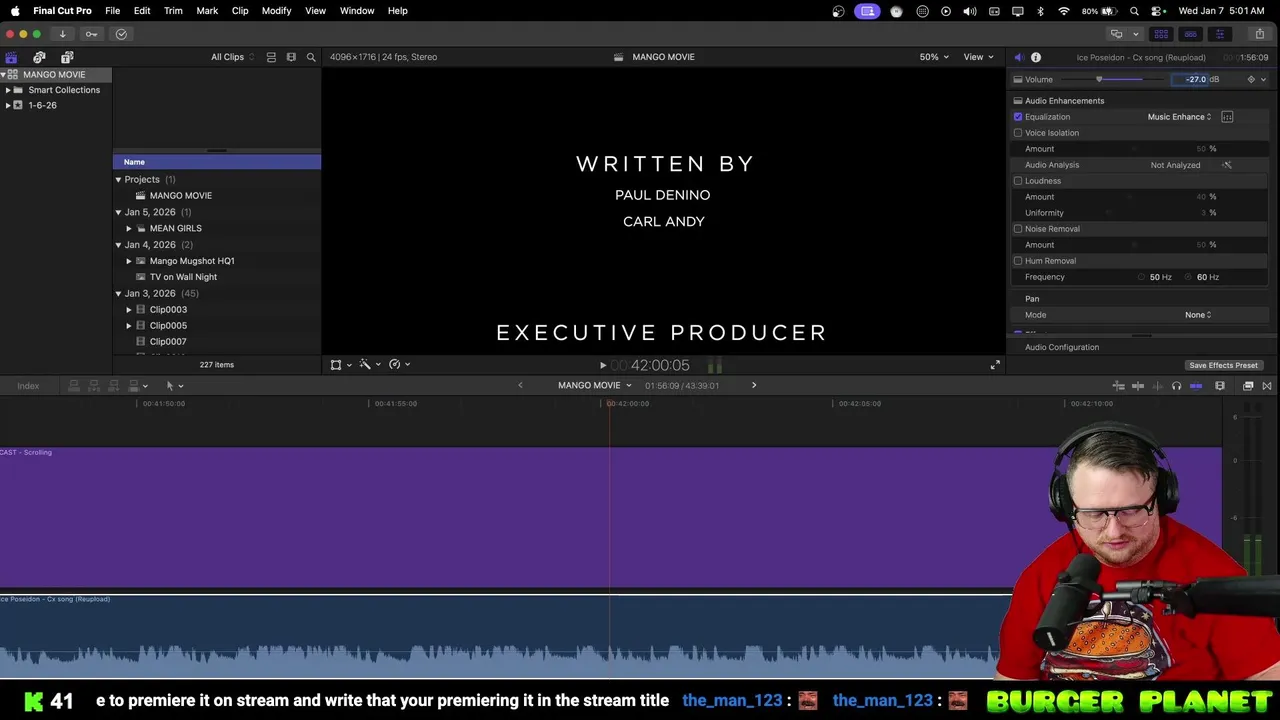Screen dimensions: 1280x720
Task: Expand the Smart Collections folder
Action: 8,90
